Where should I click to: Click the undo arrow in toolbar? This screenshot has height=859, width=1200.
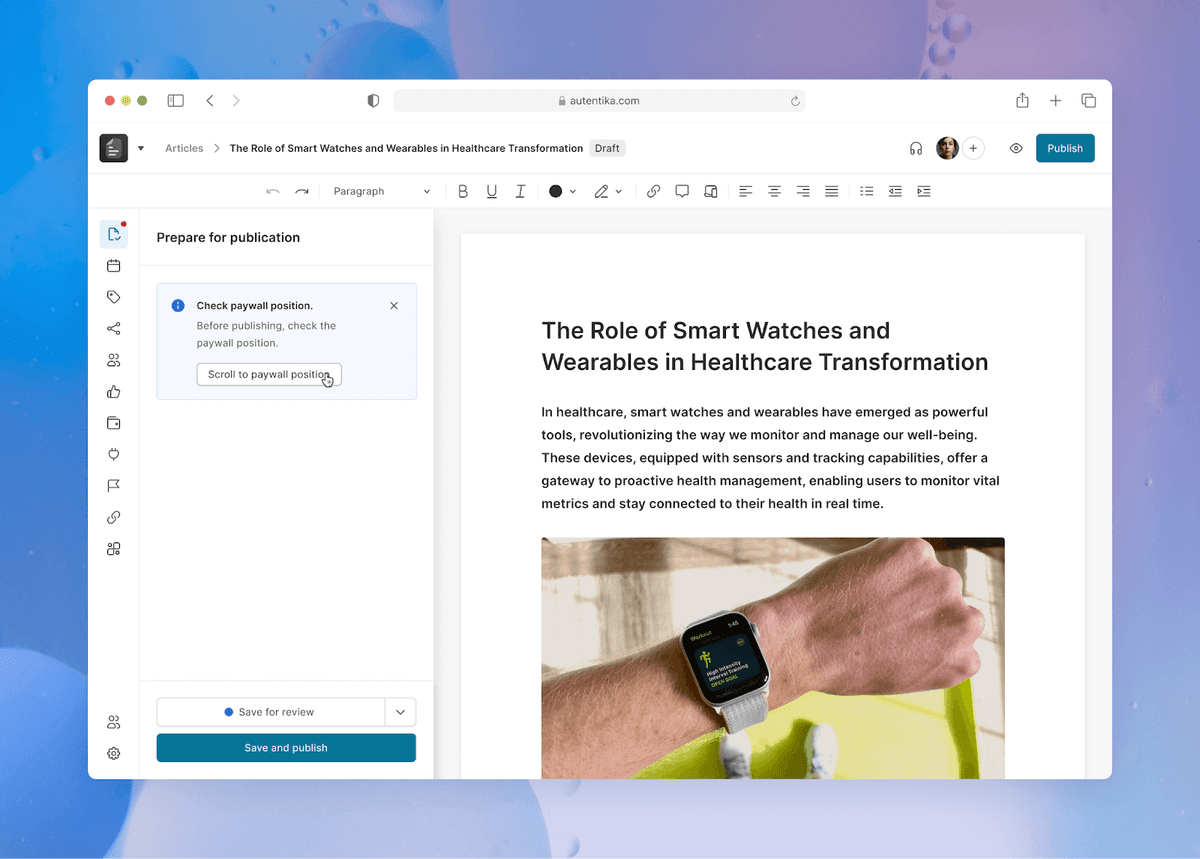[x=273, y=191]
